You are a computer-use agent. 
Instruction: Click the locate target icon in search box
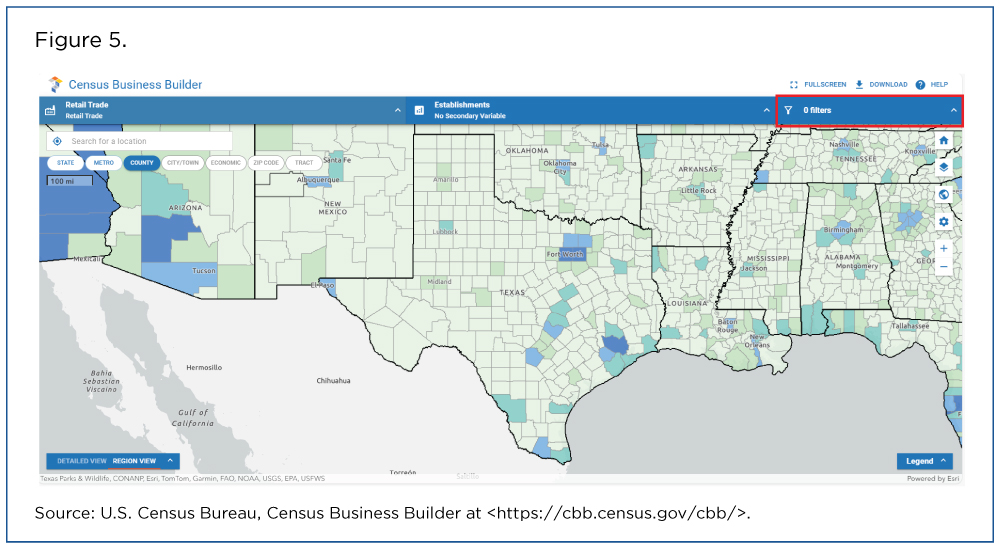(57, 142)
